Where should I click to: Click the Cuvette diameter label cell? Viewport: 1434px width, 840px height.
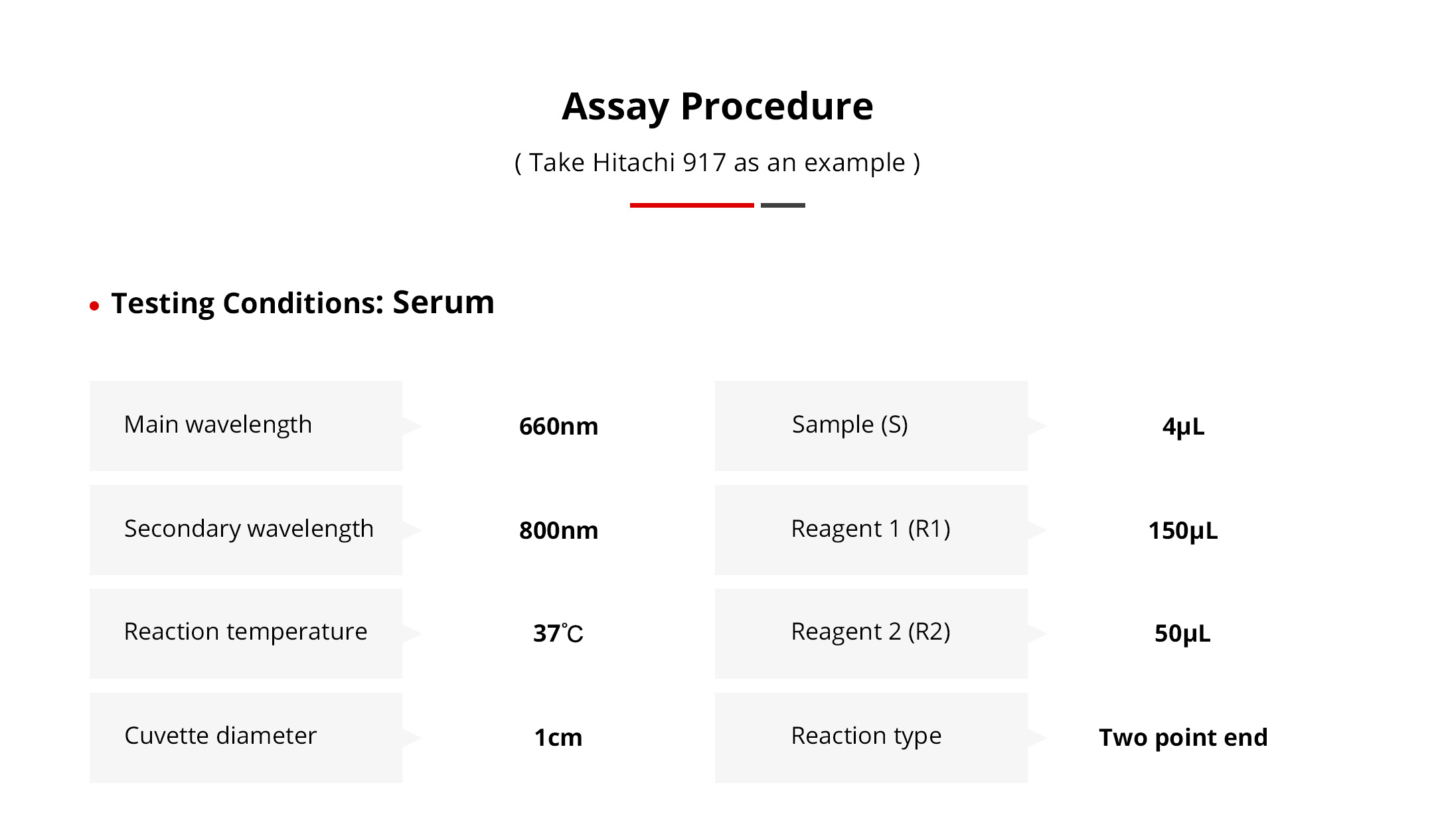(246, 737)
